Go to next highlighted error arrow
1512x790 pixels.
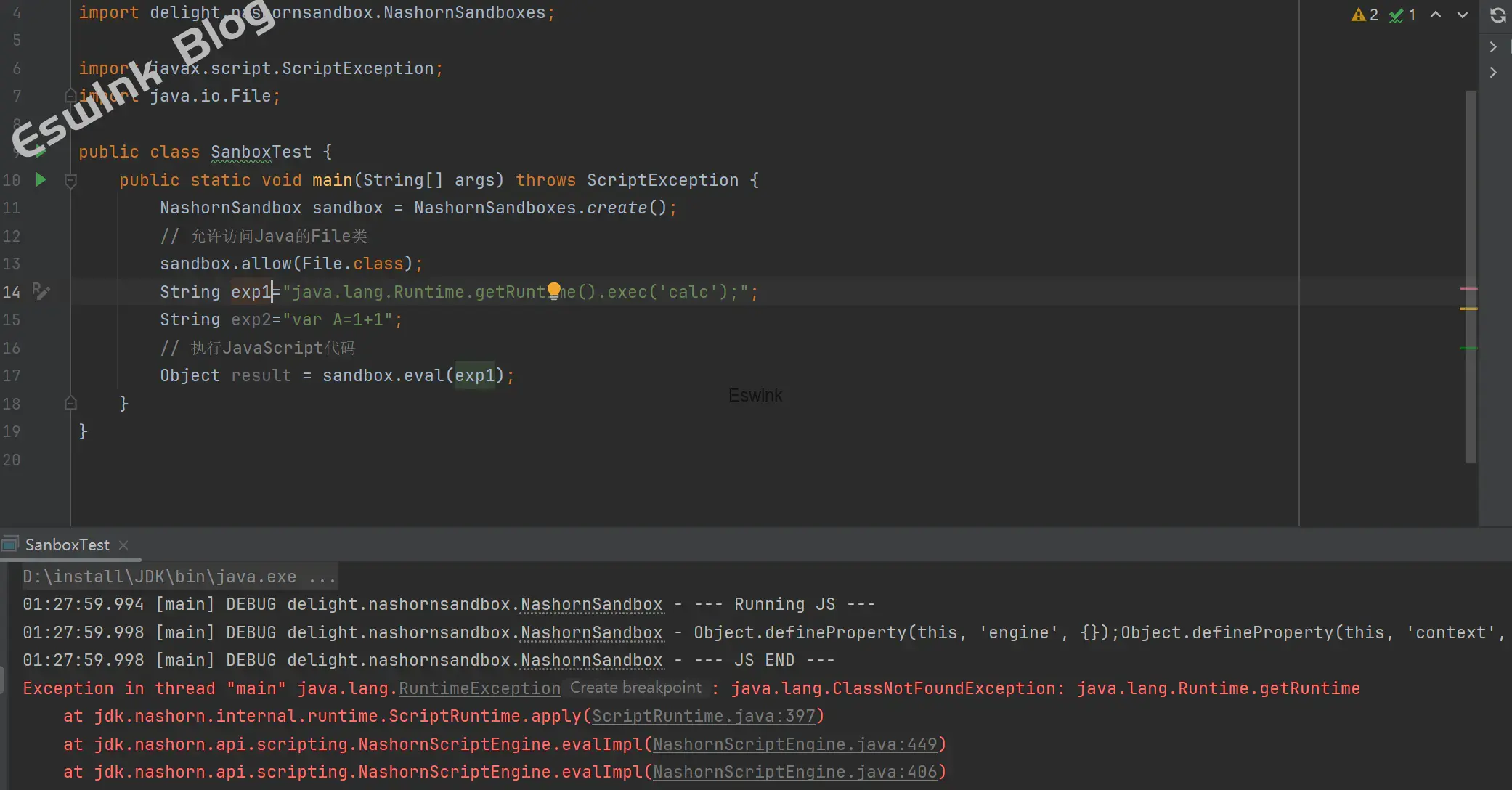click(1463, 15)
